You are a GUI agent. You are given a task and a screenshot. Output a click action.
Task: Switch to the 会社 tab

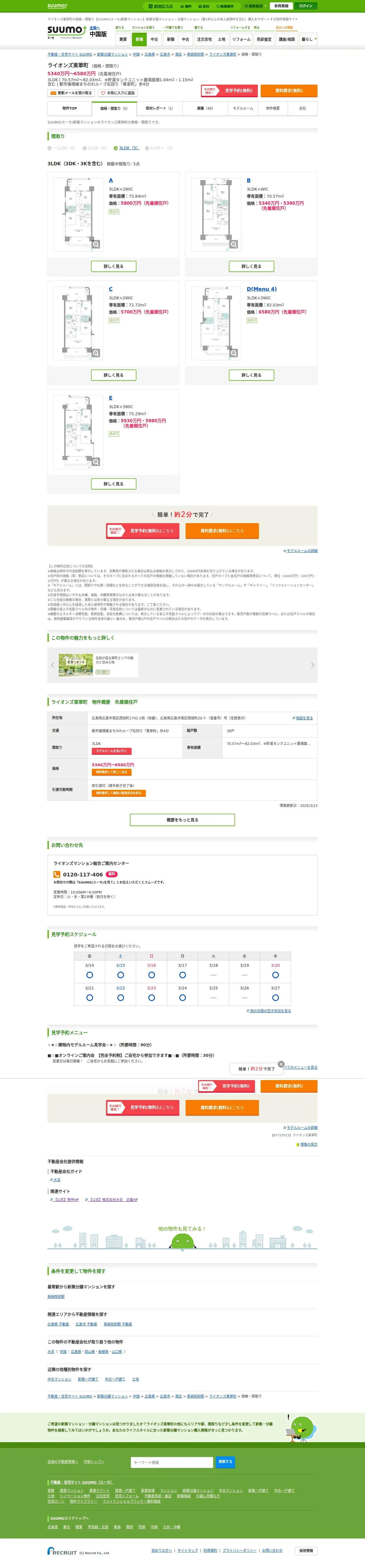[x=302, y=108]
